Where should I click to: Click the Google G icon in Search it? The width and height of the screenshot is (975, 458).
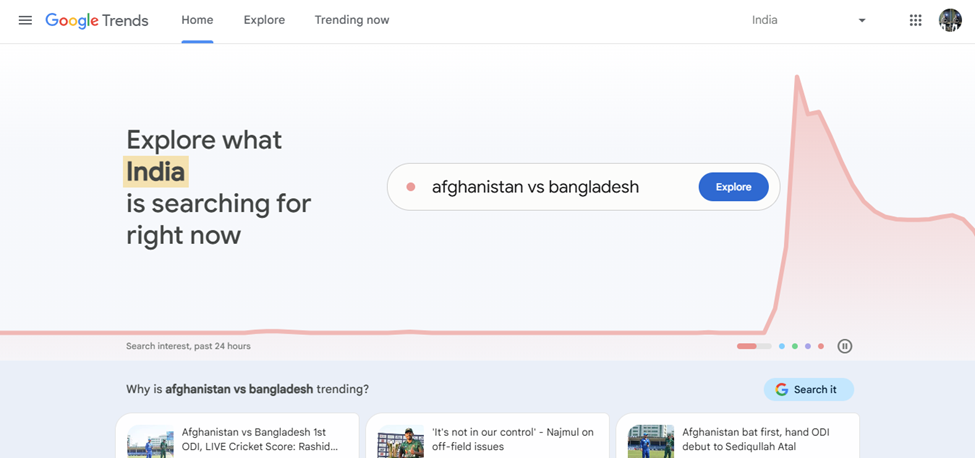coord(782,390)
